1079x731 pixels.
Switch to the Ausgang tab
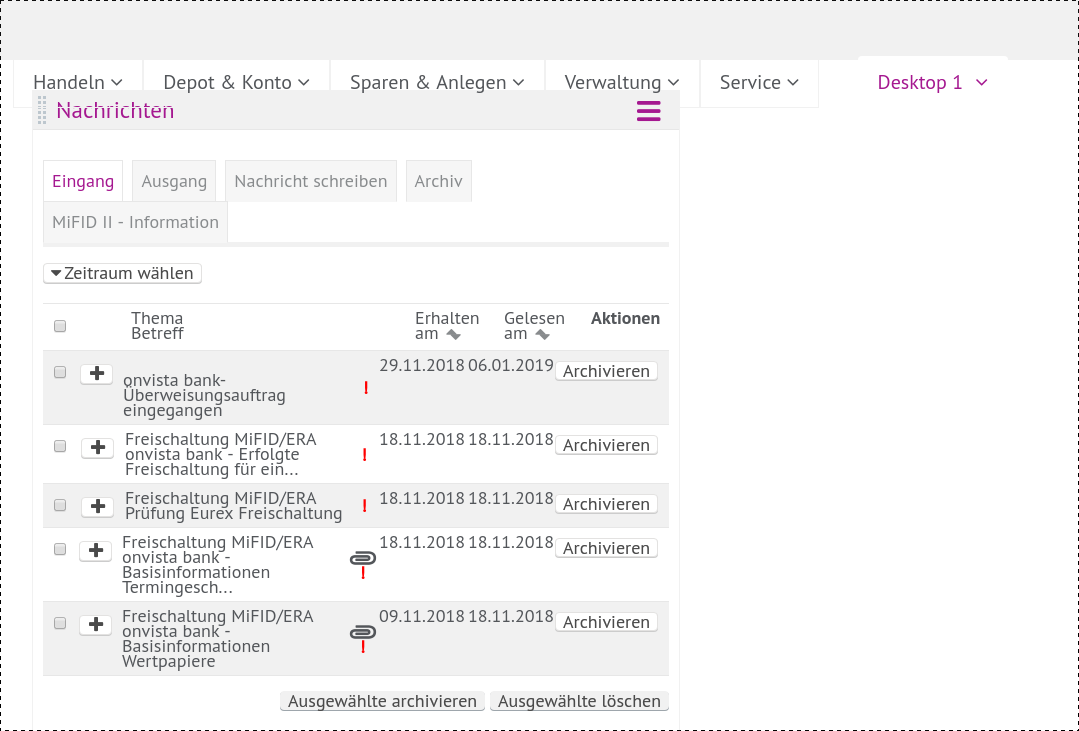174,181
